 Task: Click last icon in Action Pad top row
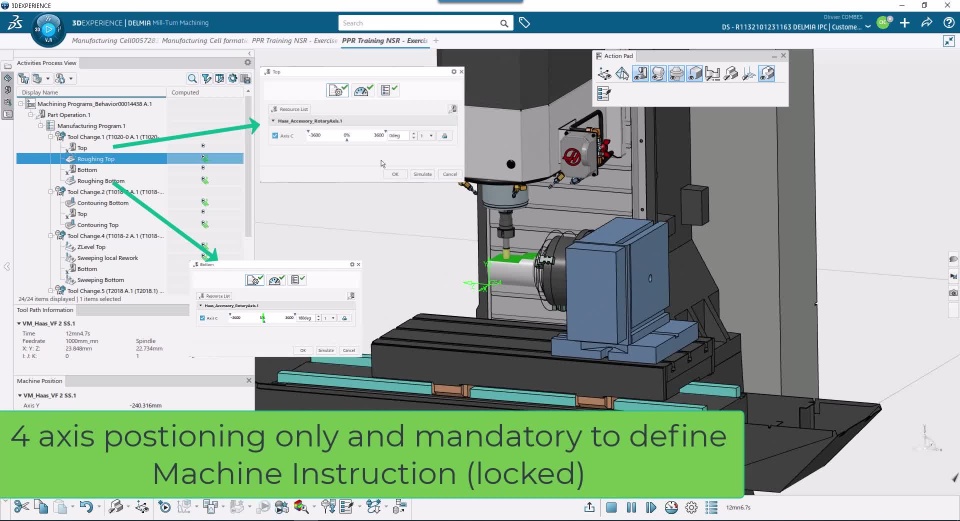click(x=767, y=74)
